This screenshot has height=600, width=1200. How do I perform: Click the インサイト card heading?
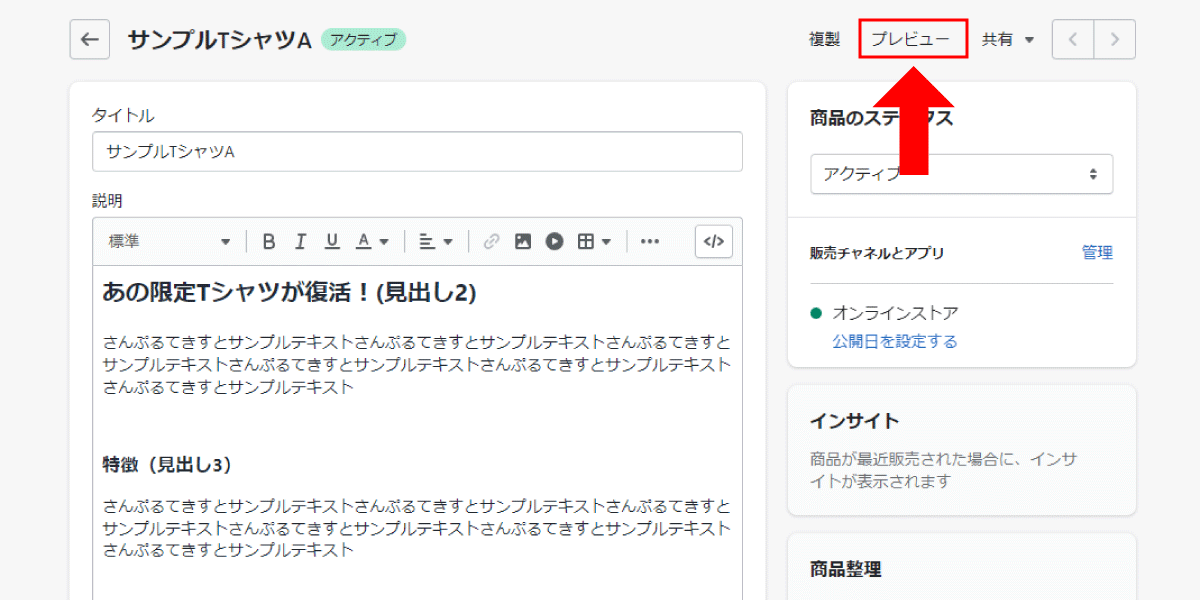point(854,420)
